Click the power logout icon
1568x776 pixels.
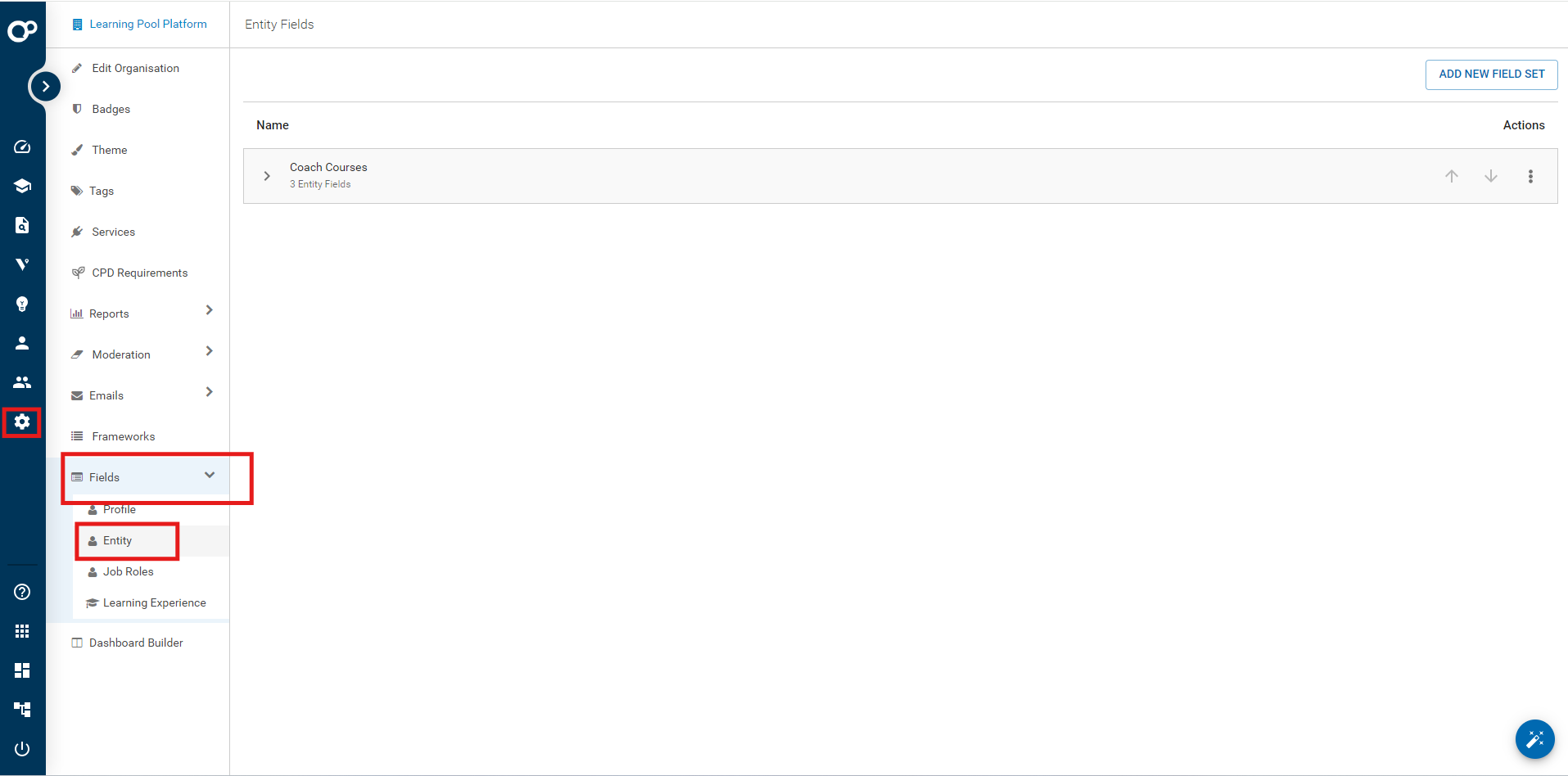point(22,749)
